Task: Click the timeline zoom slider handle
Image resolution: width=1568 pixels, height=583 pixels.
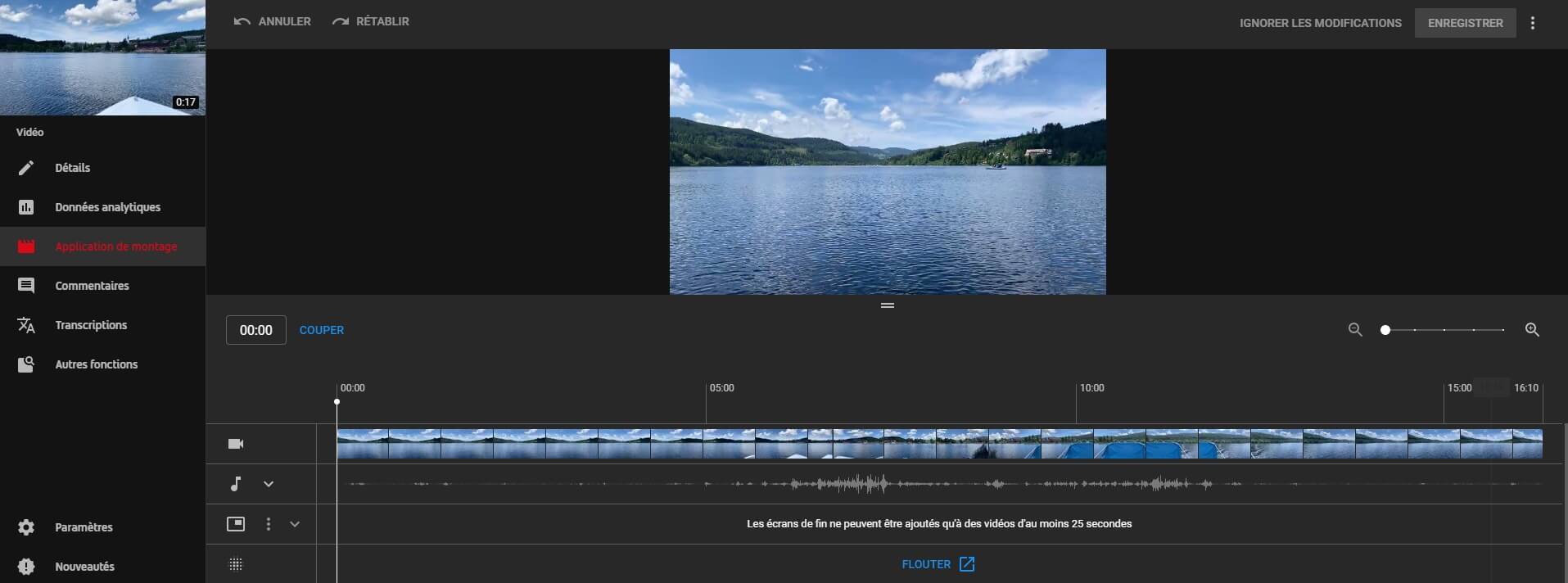Action: click(x=1385, y=330)
